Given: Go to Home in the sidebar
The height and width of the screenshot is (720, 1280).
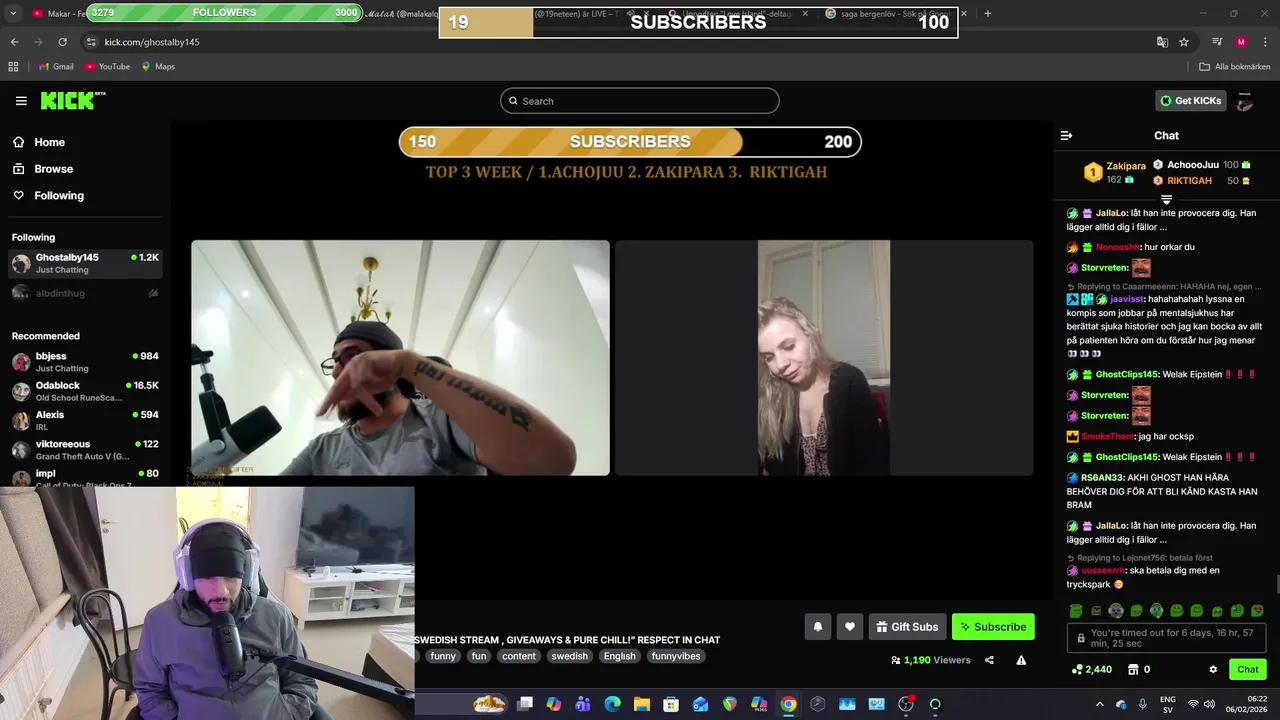Looking at the screenshot, I should (x=40, y=142).
